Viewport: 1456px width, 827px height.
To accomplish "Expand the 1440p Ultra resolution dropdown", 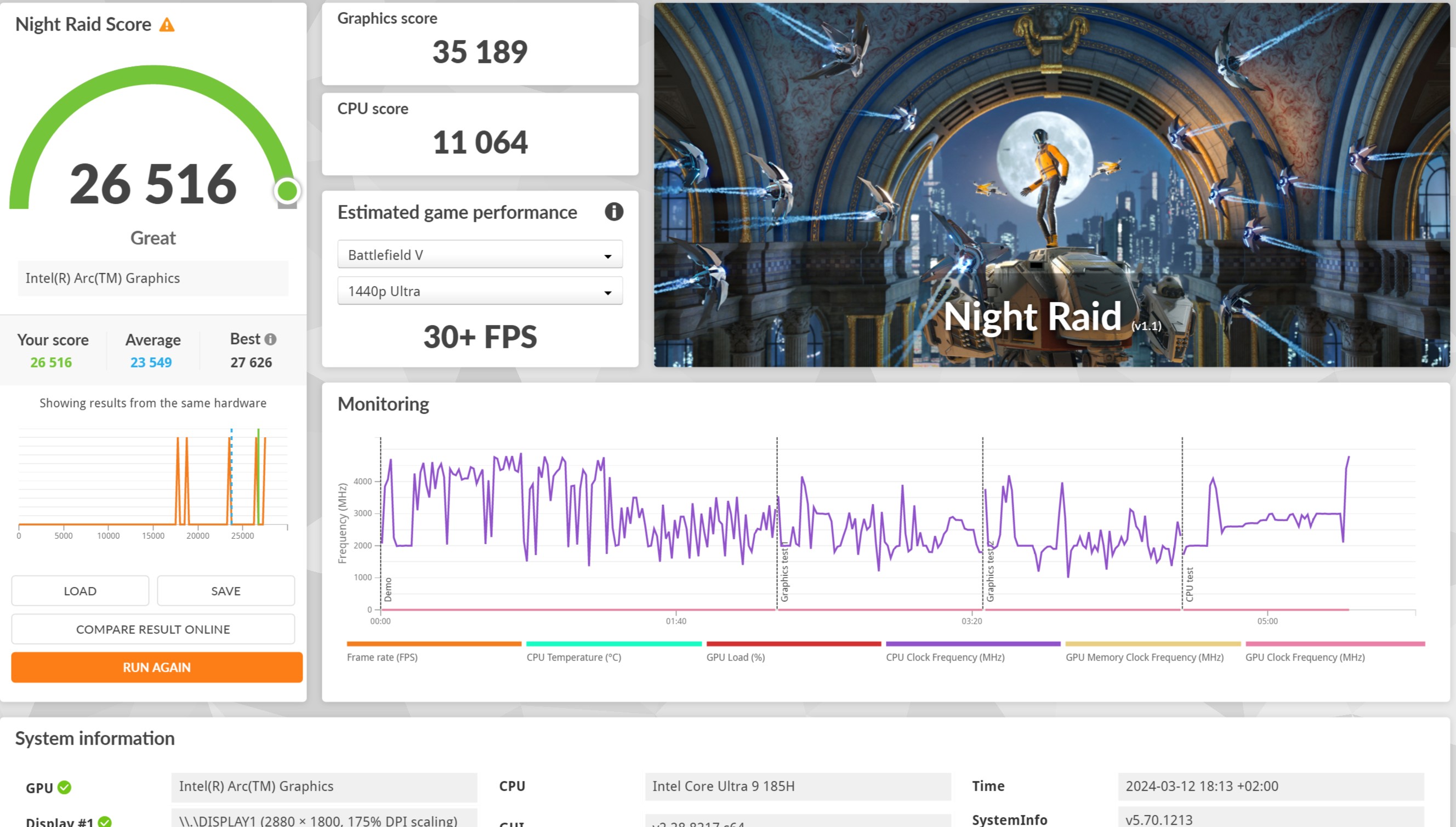I will point(480,291).
